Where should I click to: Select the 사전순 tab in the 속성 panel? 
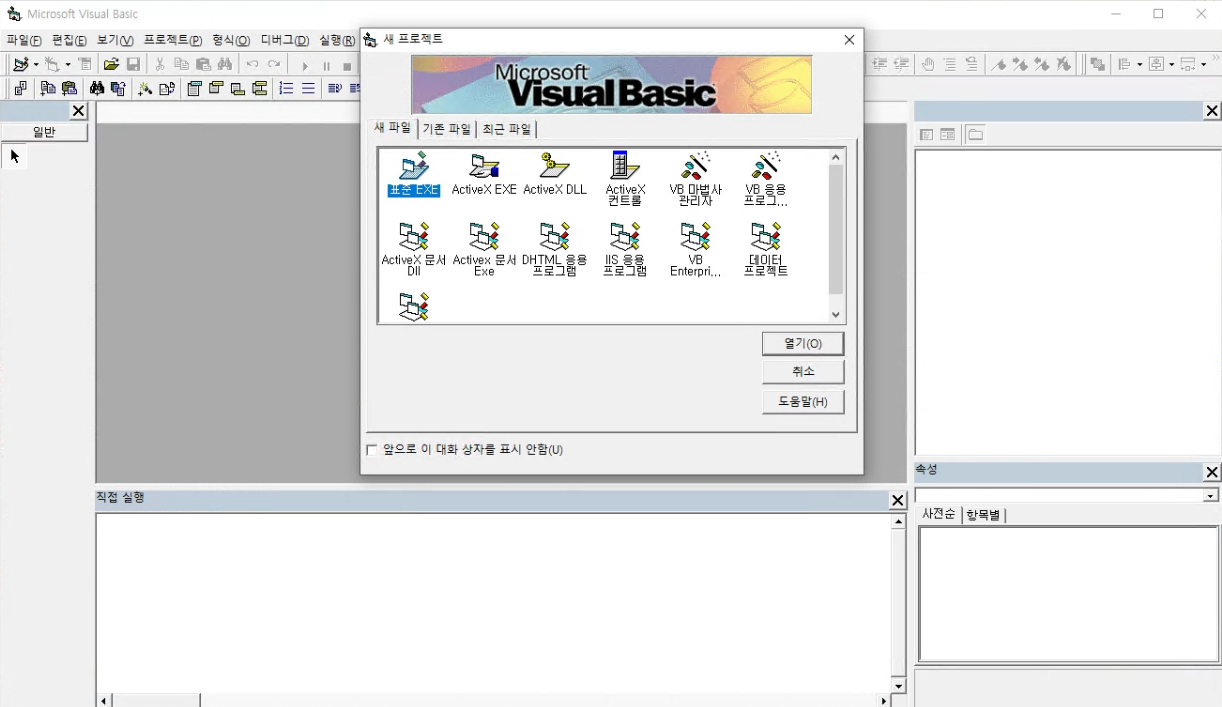pyautogui.click(x=939, y=514)
